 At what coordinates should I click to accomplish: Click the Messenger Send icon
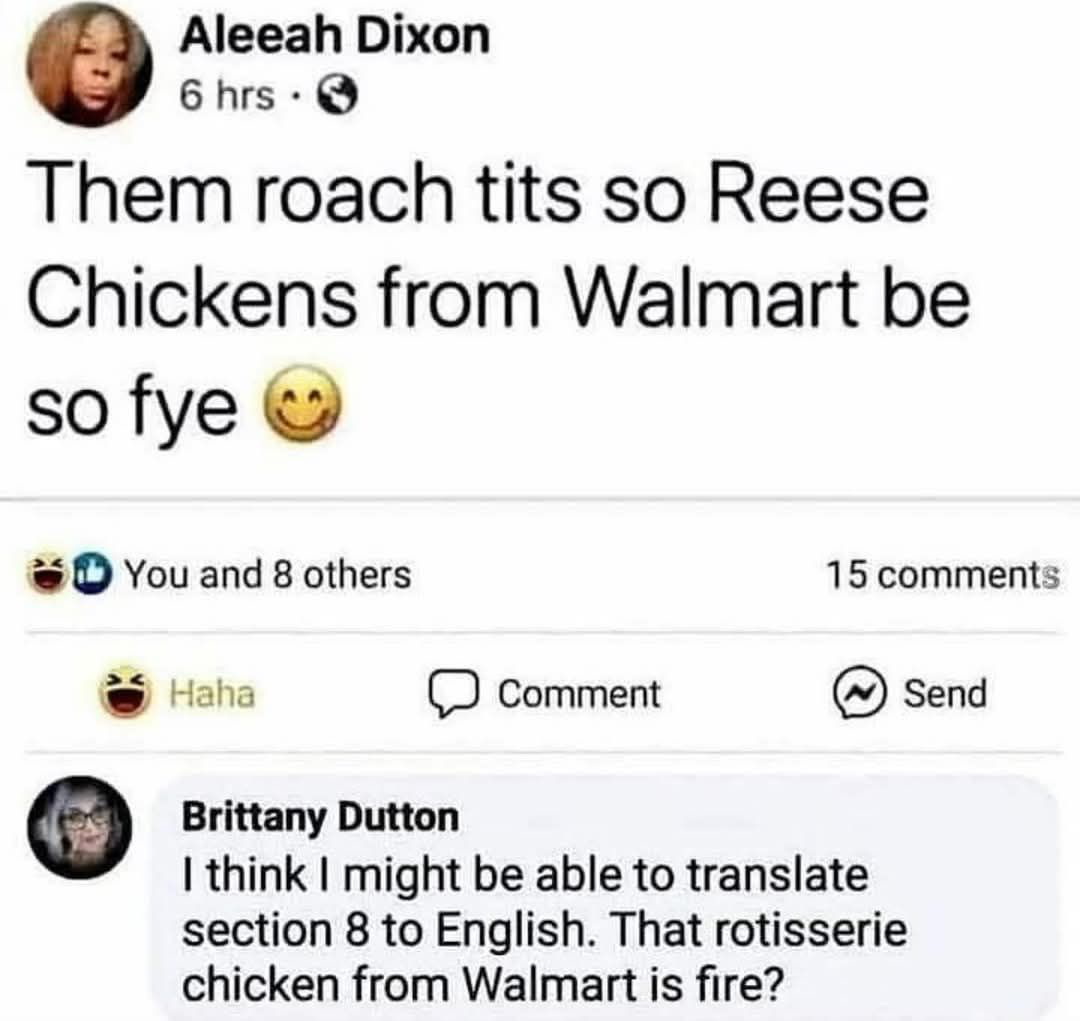858,693
